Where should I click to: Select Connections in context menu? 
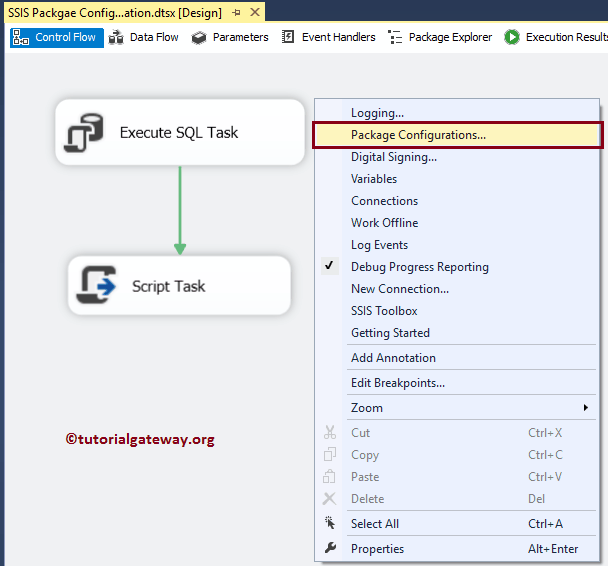[x=457, y=201]
